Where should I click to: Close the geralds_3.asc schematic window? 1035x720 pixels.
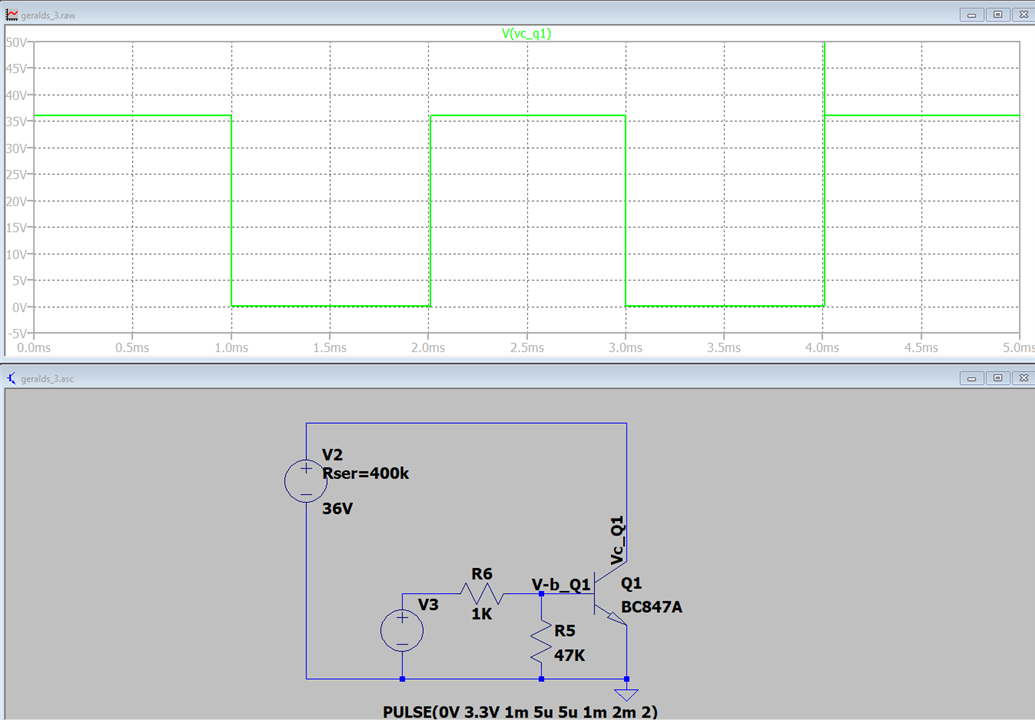pyautogui.click(x=1021, y=379)
